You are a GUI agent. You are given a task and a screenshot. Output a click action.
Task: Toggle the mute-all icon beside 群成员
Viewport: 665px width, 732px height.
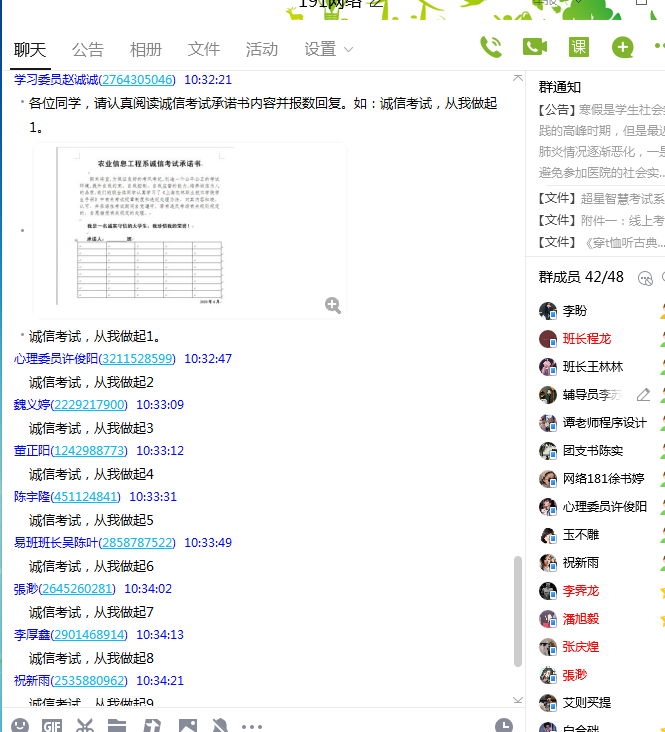coord(645,278)
